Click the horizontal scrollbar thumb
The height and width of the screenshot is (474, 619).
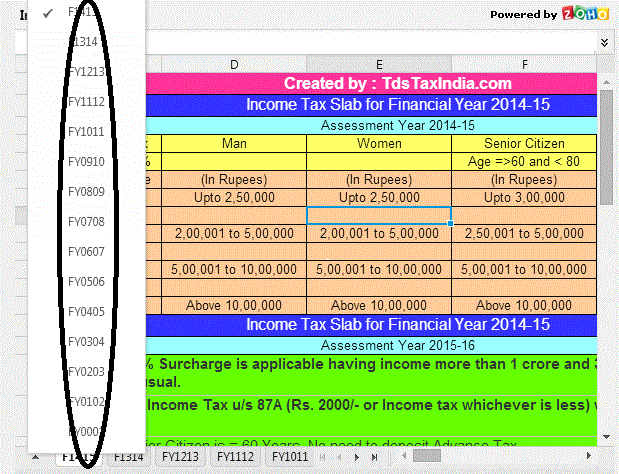427,456
